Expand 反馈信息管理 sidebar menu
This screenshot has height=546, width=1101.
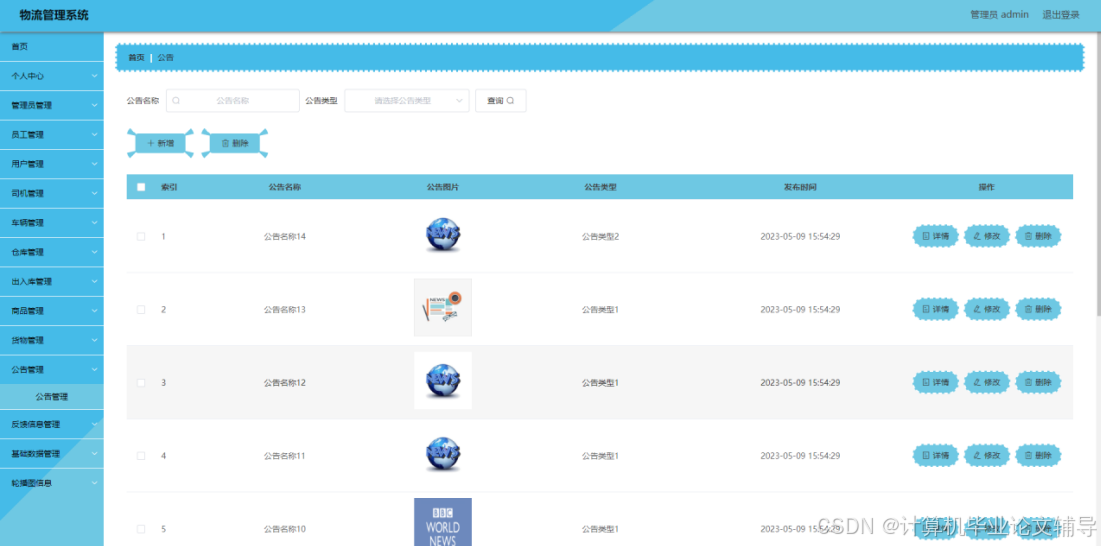[51, 425]
